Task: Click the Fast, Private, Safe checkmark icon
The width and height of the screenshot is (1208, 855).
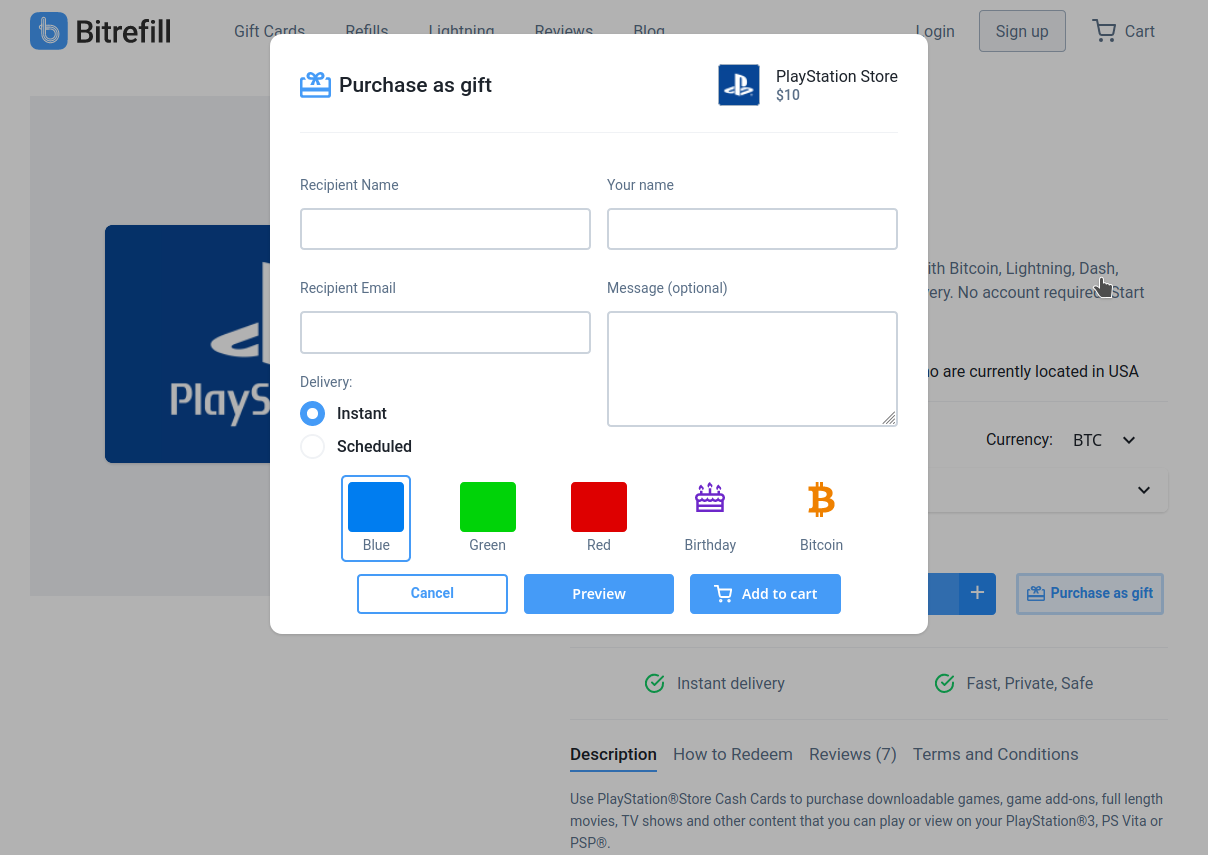Action: pos(944,683)
